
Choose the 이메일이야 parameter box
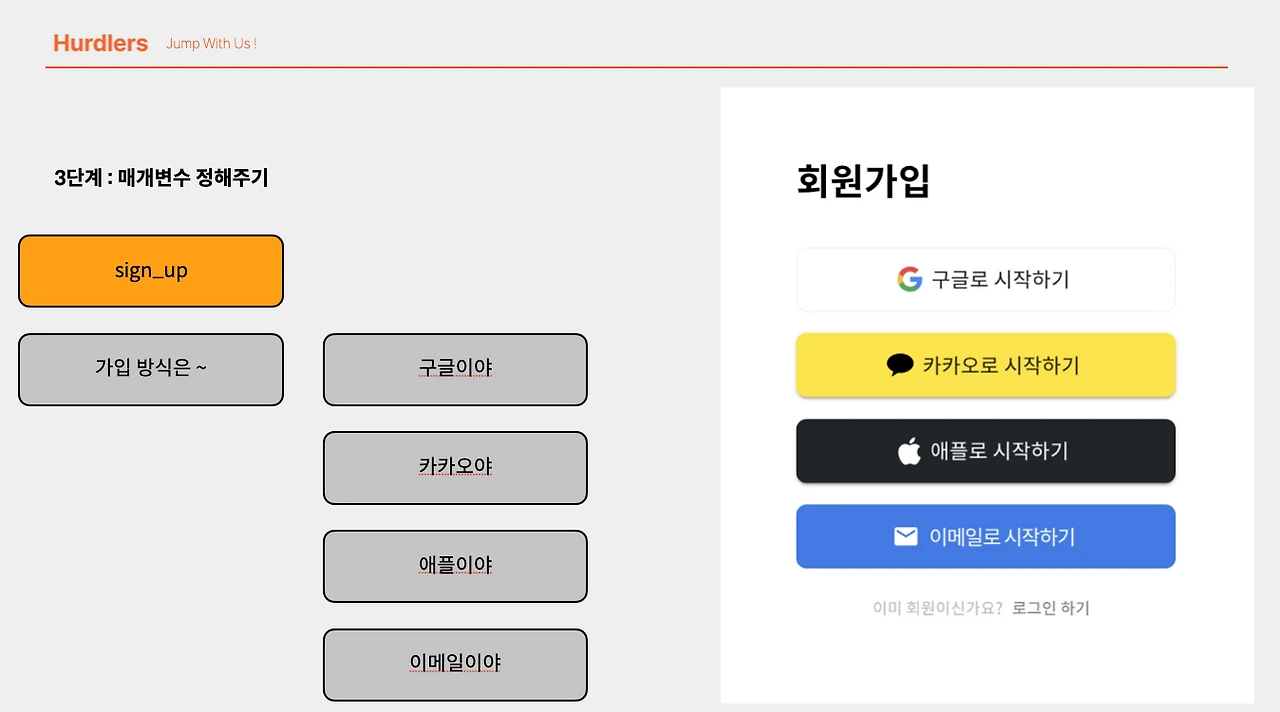coord(455,664)
